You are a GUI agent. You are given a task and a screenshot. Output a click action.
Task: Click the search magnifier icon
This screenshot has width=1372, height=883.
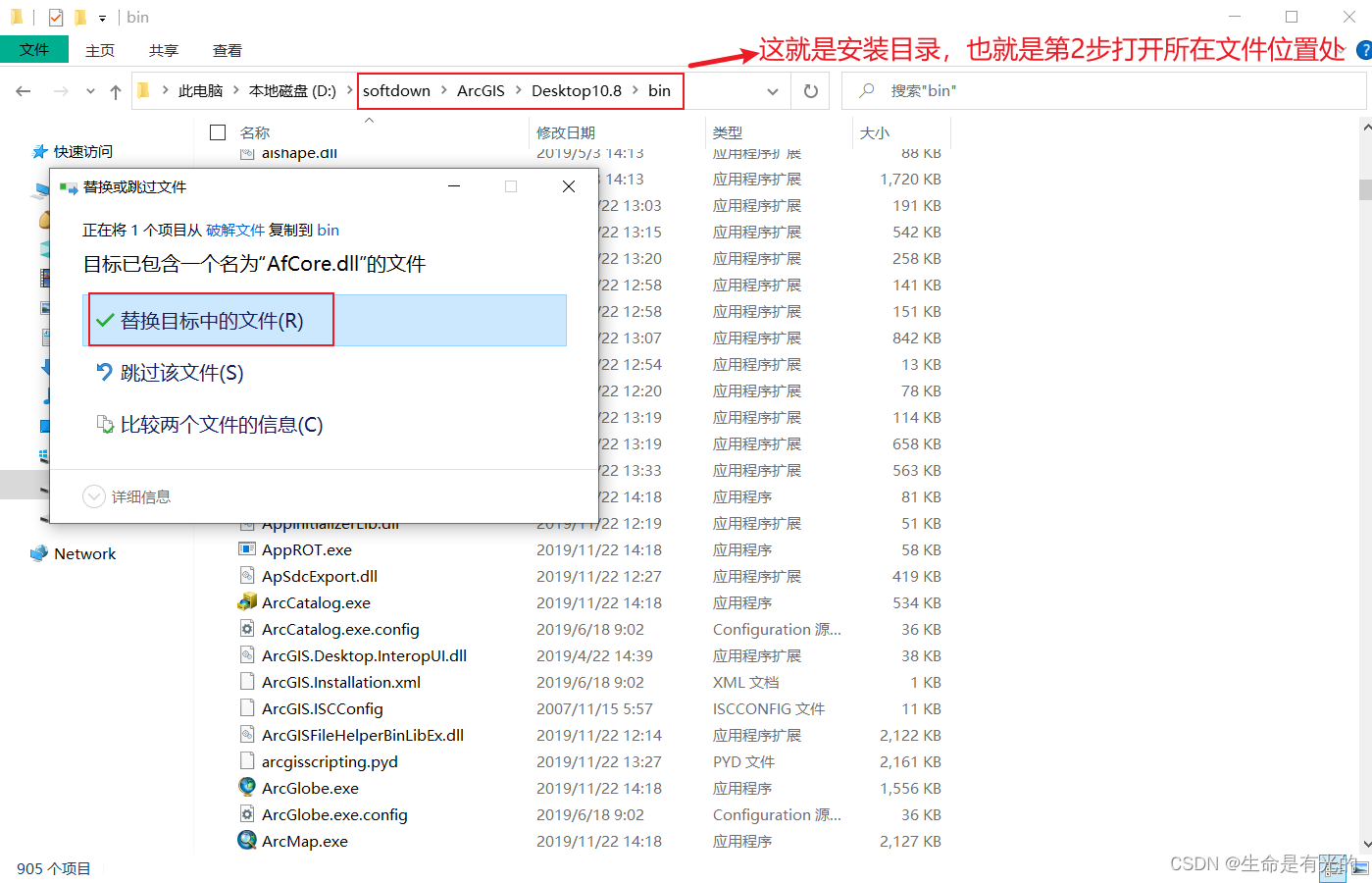(867, 90)
